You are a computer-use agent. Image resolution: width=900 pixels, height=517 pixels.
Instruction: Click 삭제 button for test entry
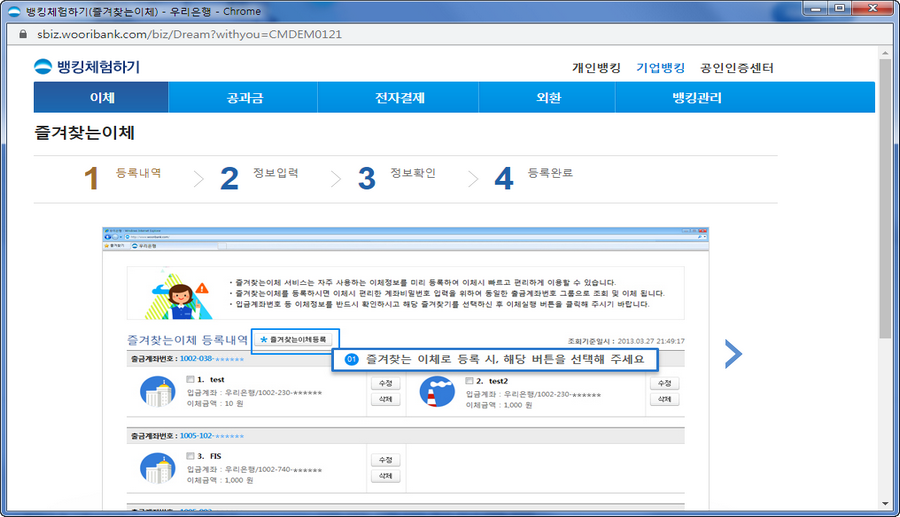tap(386, 399)
